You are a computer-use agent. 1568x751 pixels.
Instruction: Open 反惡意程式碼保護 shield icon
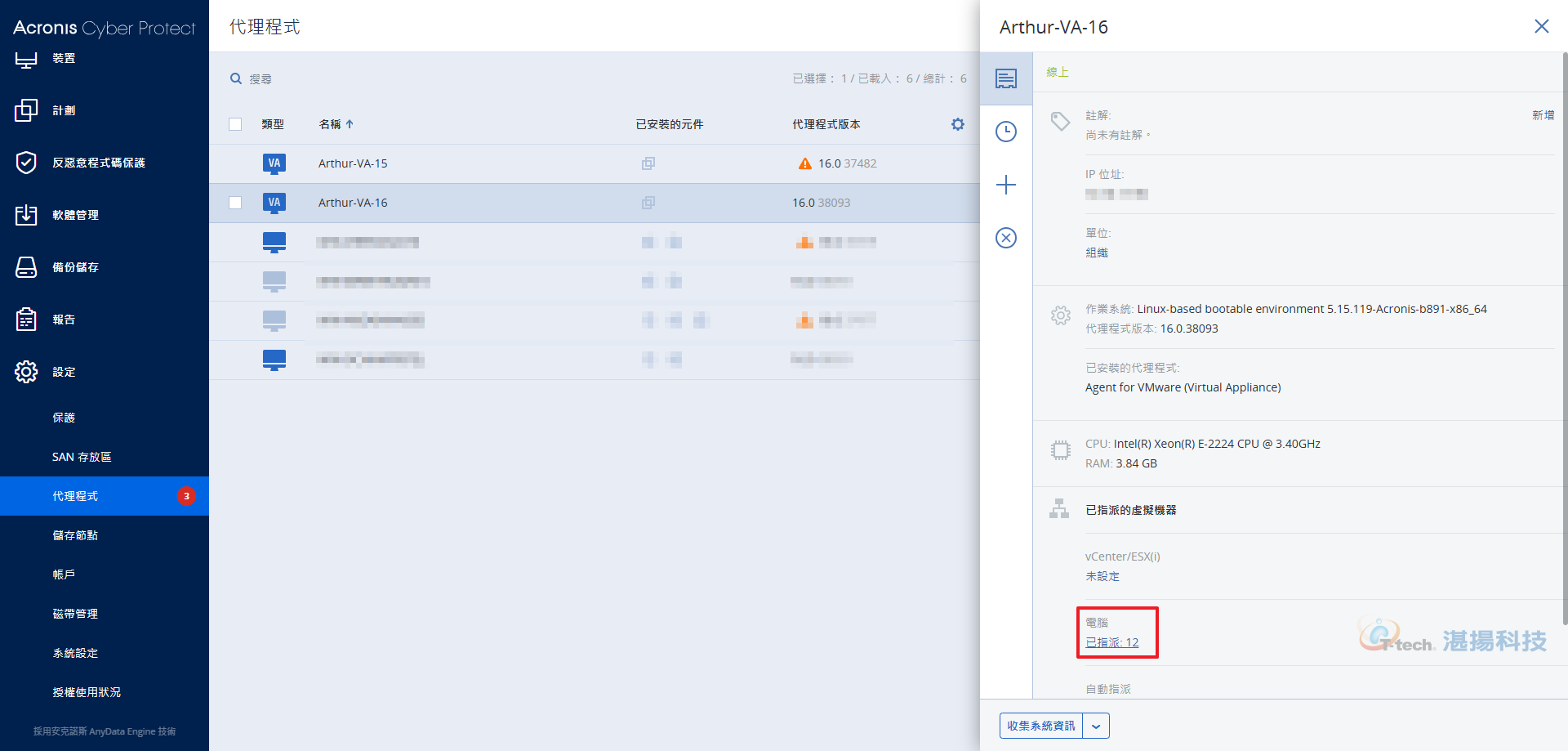tap(26, 163)
